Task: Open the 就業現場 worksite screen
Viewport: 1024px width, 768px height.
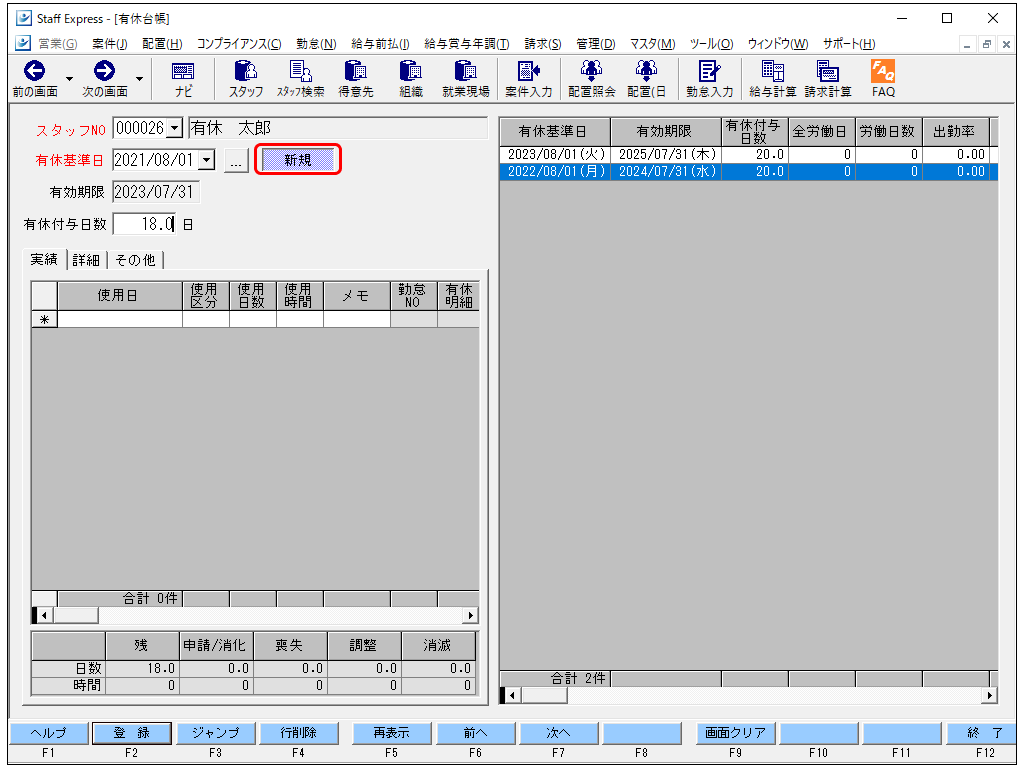Action: point(464,79)
